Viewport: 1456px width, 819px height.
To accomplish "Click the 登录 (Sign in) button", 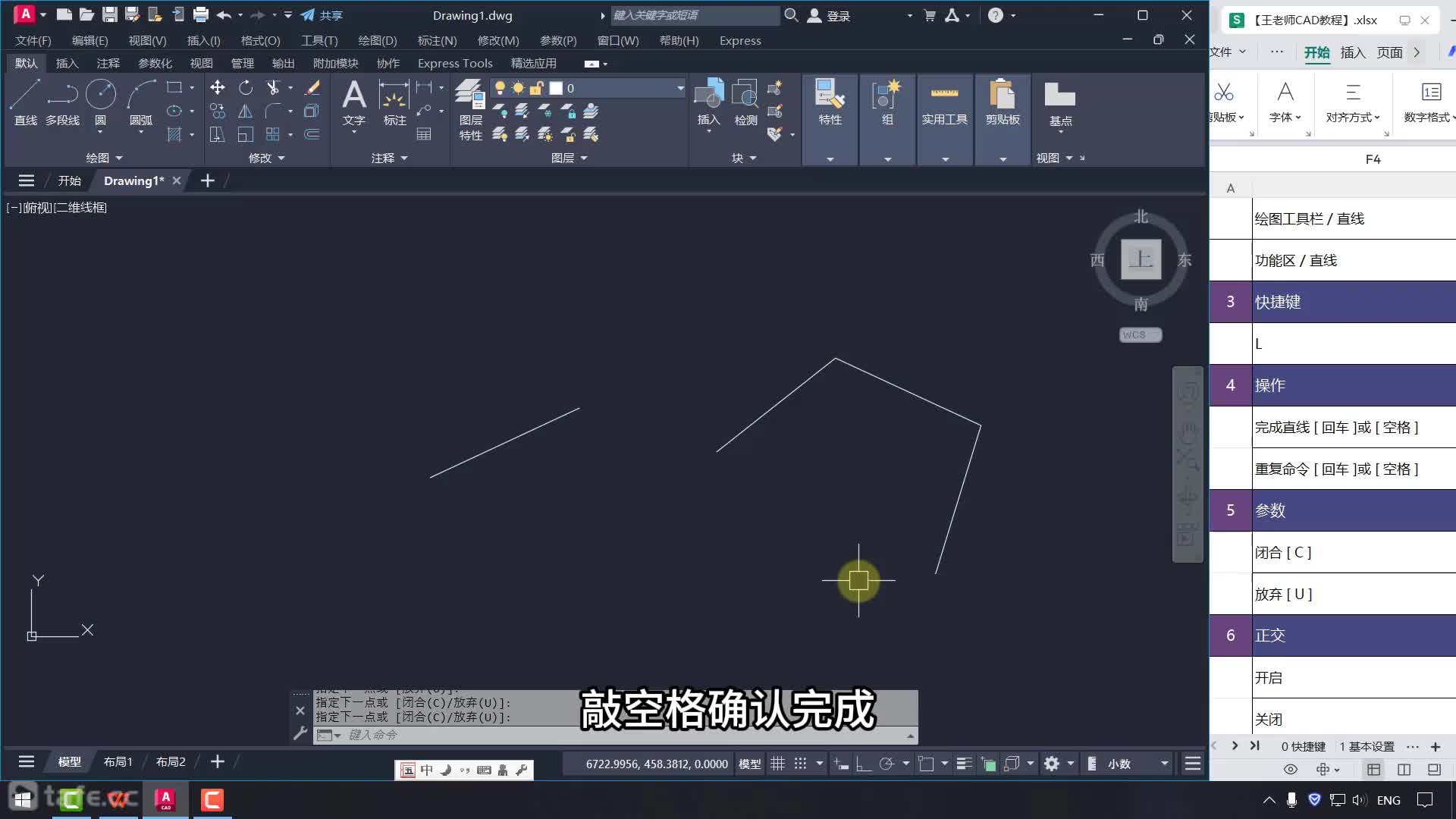I will coord(829,15).
